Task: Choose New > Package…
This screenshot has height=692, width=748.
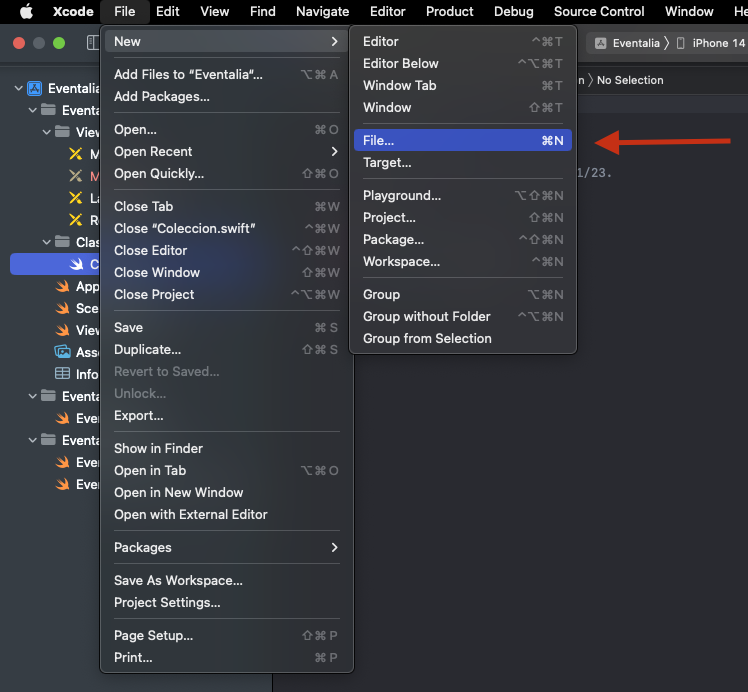Action: pos(463,239)
